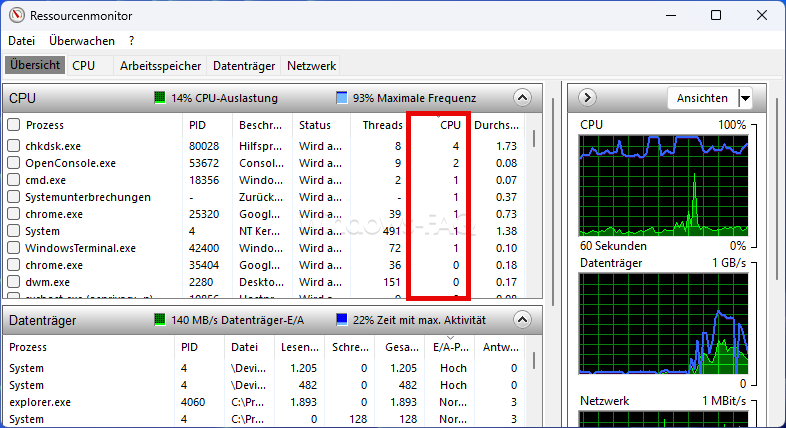Check chrome.exe PID 25320 checkbox
Screen dimensions: 786x428
[14, 214]
